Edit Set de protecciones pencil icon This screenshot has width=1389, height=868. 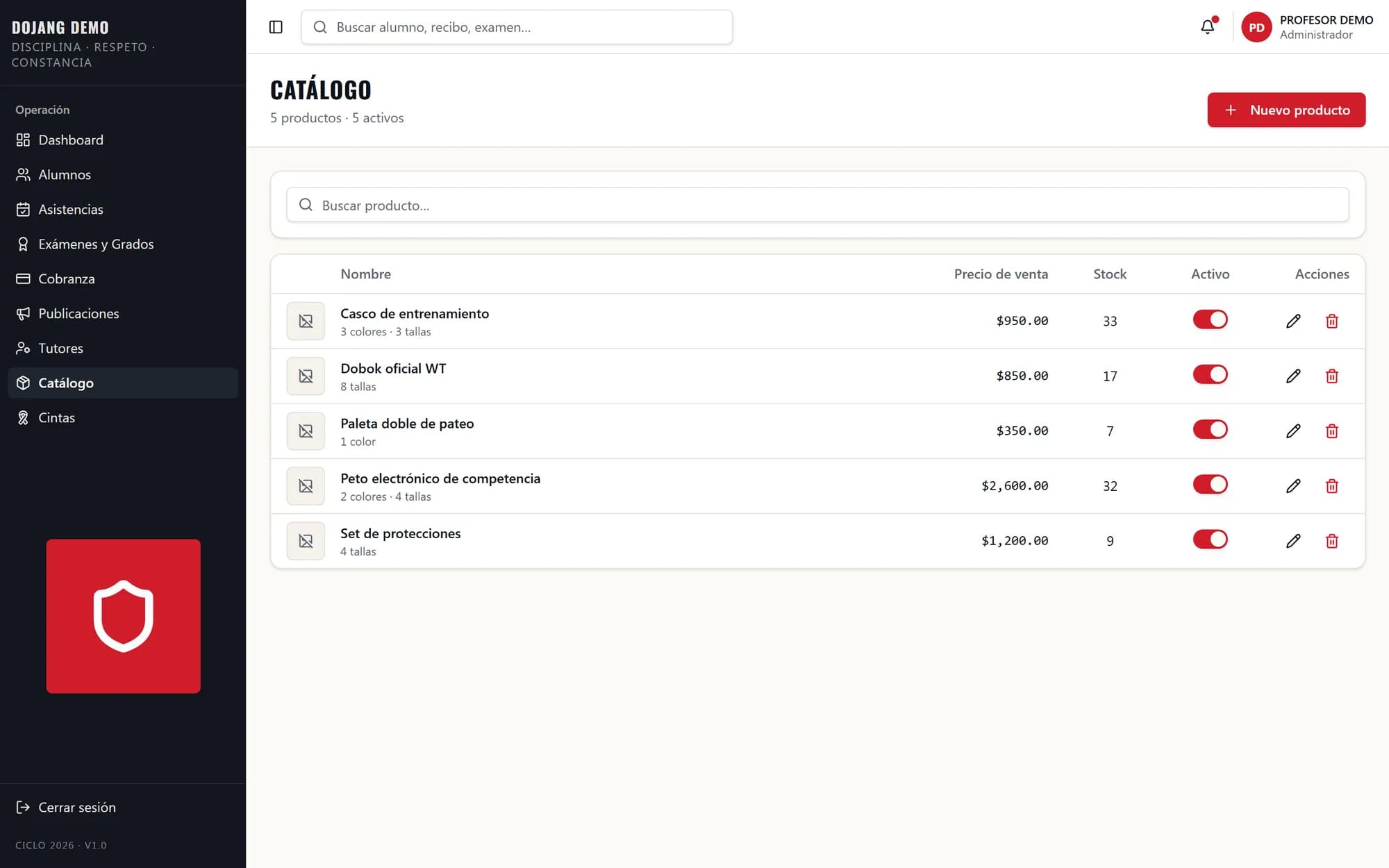[x=1293, y=540]
